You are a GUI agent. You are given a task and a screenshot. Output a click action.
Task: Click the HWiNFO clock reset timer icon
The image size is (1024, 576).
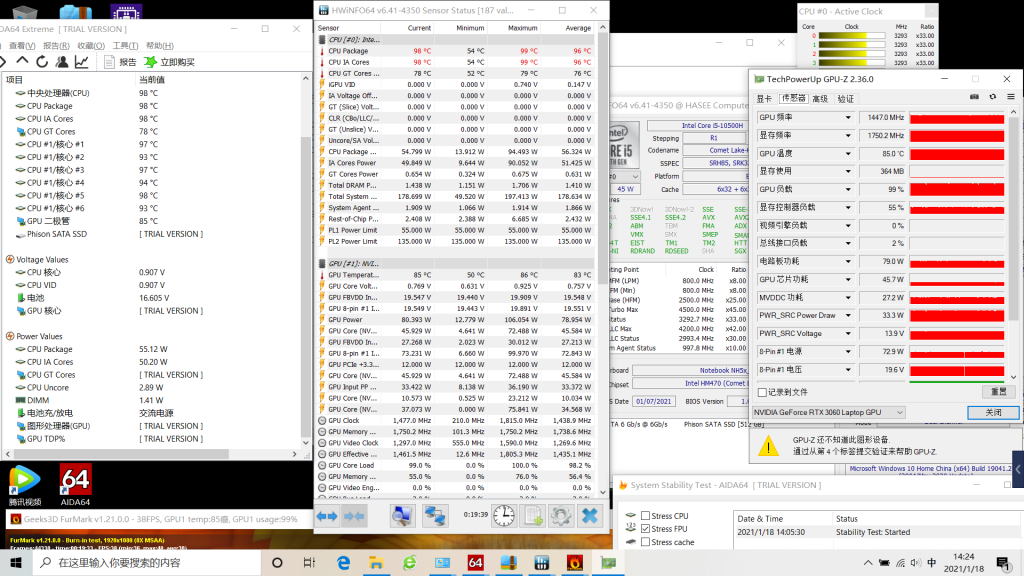pos(504,515)
